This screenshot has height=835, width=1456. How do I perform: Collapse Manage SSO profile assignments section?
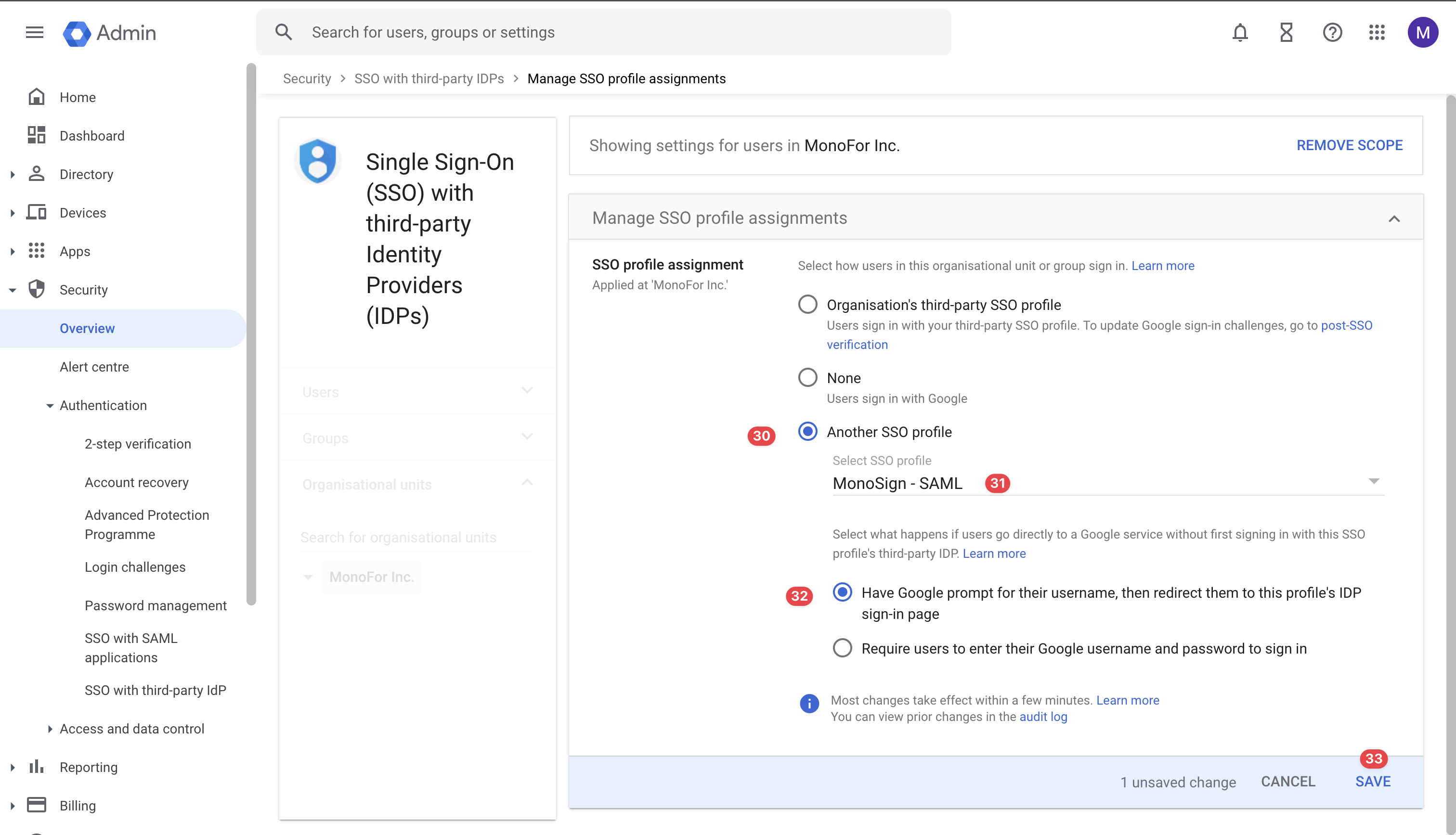[x=1394, y=218]
